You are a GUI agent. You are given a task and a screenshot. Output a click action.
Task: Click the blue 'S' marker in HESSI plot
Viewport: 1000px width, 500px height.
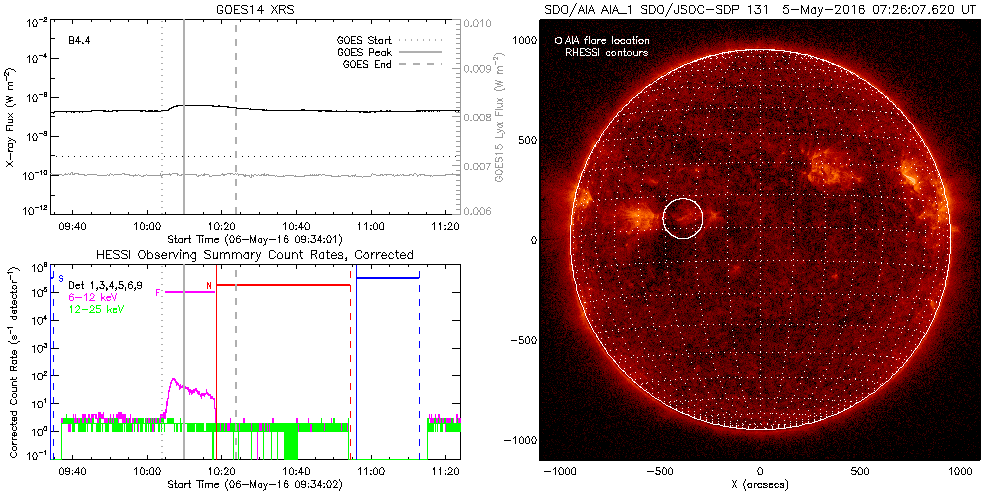coord(61,278)
